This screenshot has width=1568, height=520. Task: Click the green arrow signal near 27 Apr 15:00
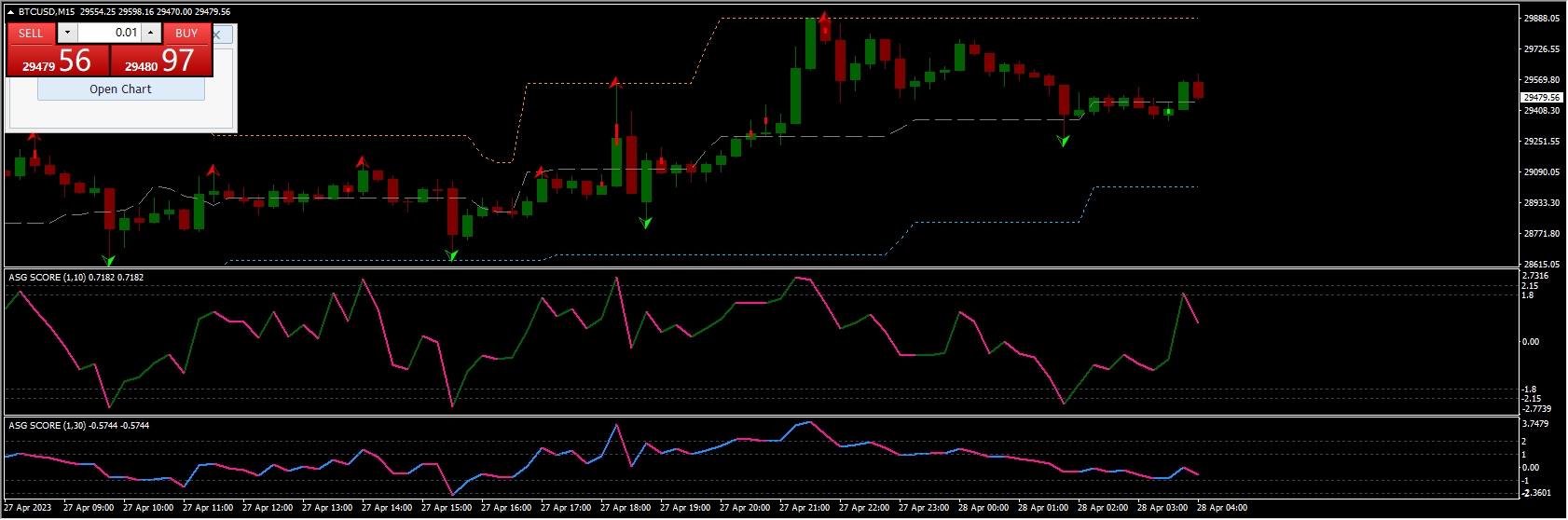452,254
